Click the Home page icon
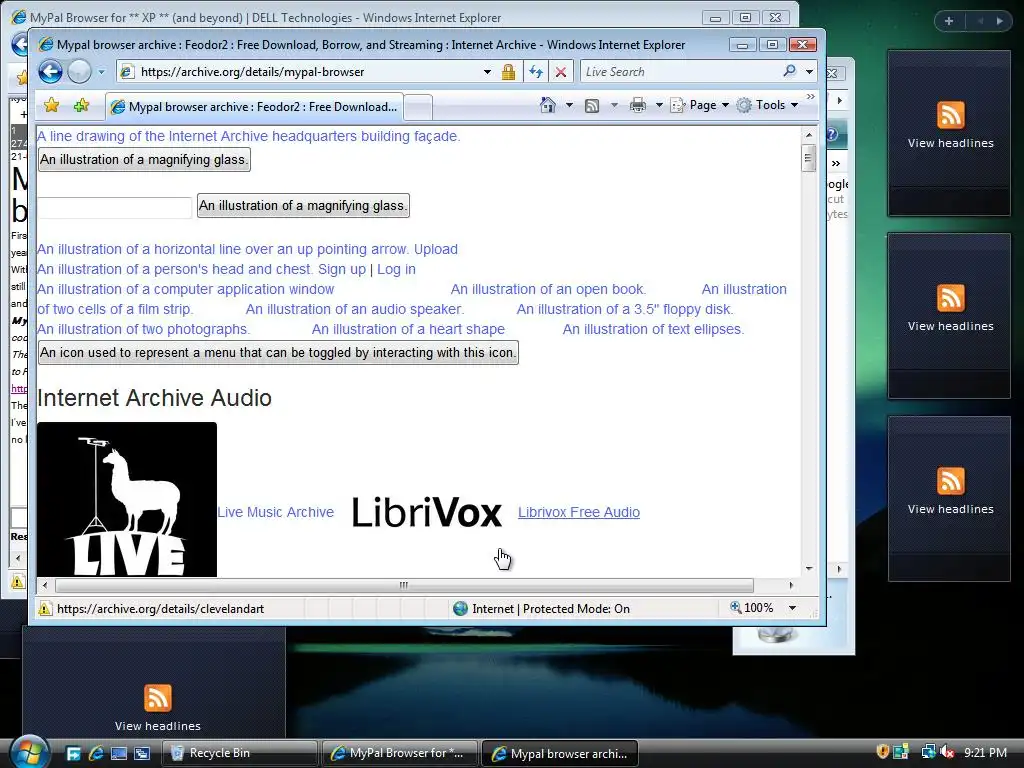 [548, 105]
